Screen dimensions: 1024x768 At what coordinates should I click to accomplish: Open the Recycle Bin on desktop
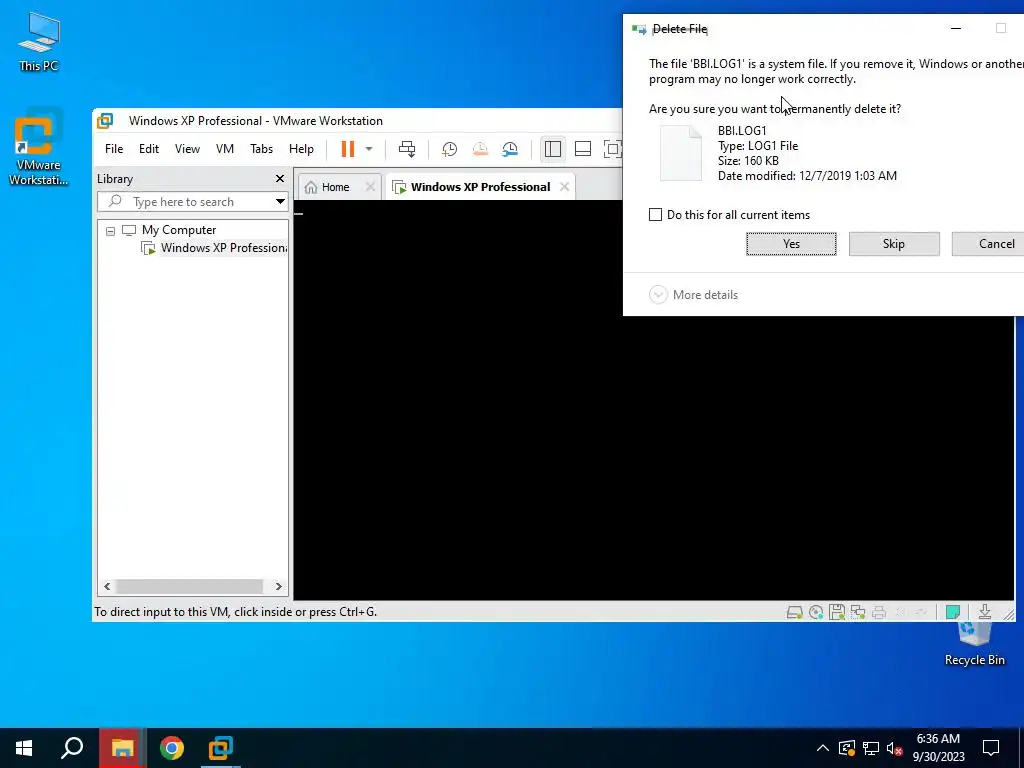(x=974, y=643)
